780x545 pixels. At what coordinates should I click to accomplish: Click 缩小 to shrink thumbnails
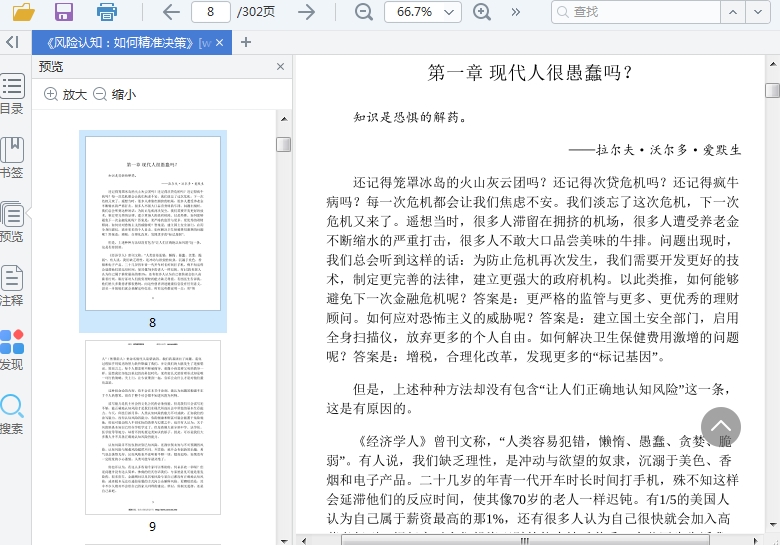pos(114,94)
